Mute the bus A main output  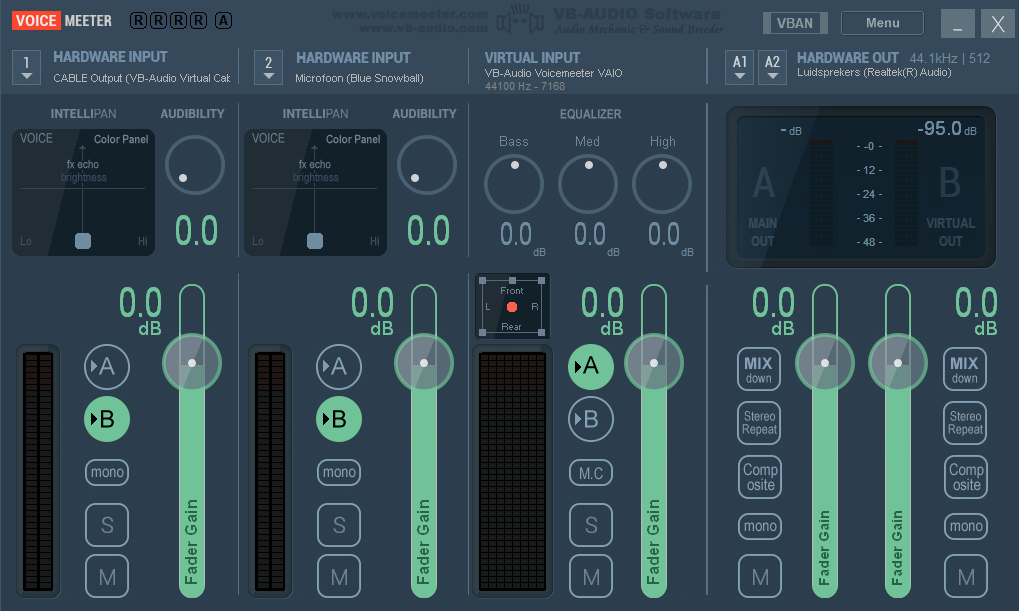(760, 577)
